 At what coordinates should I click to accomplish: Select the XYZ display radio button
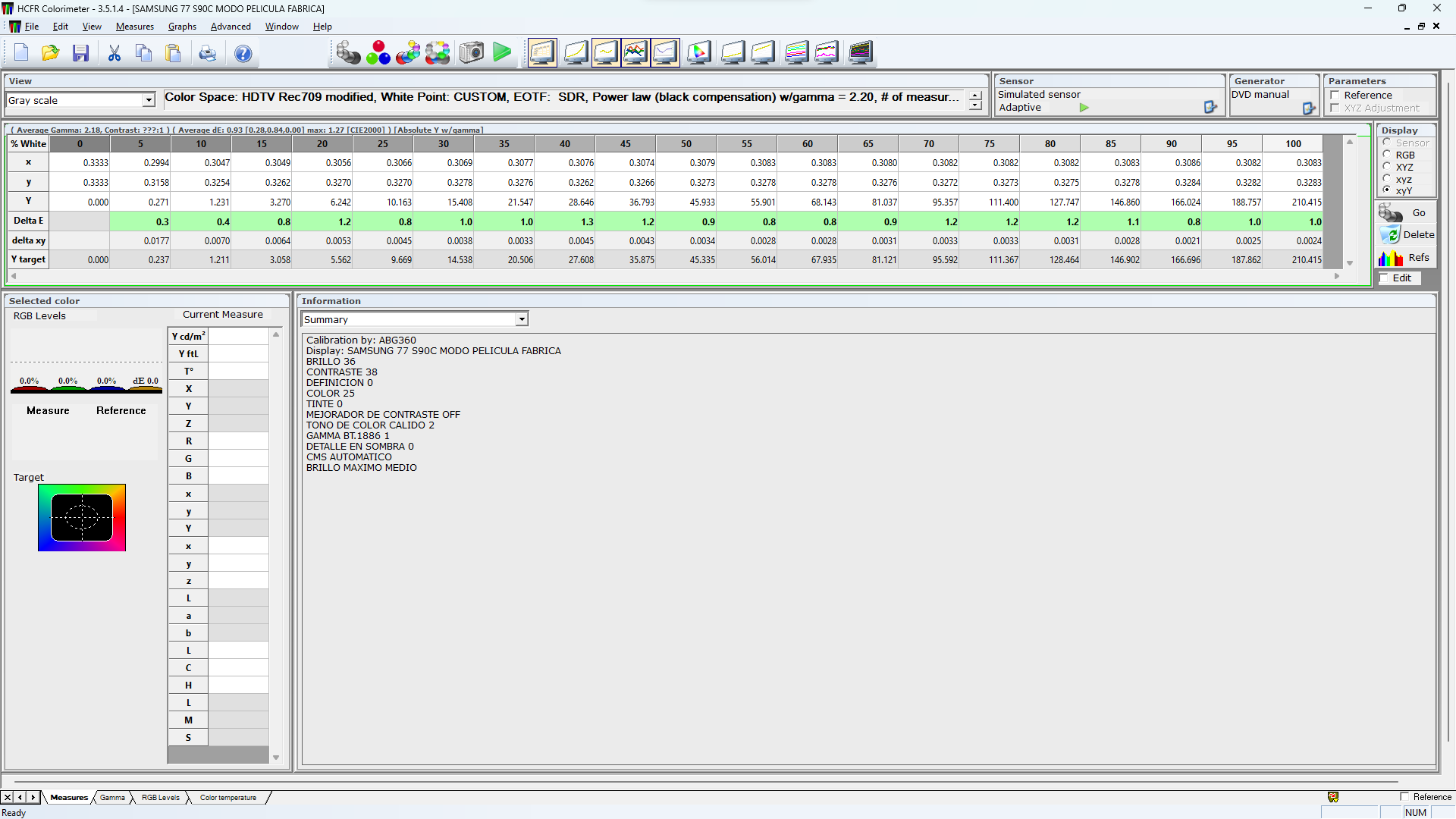[x=1387, y=167]
